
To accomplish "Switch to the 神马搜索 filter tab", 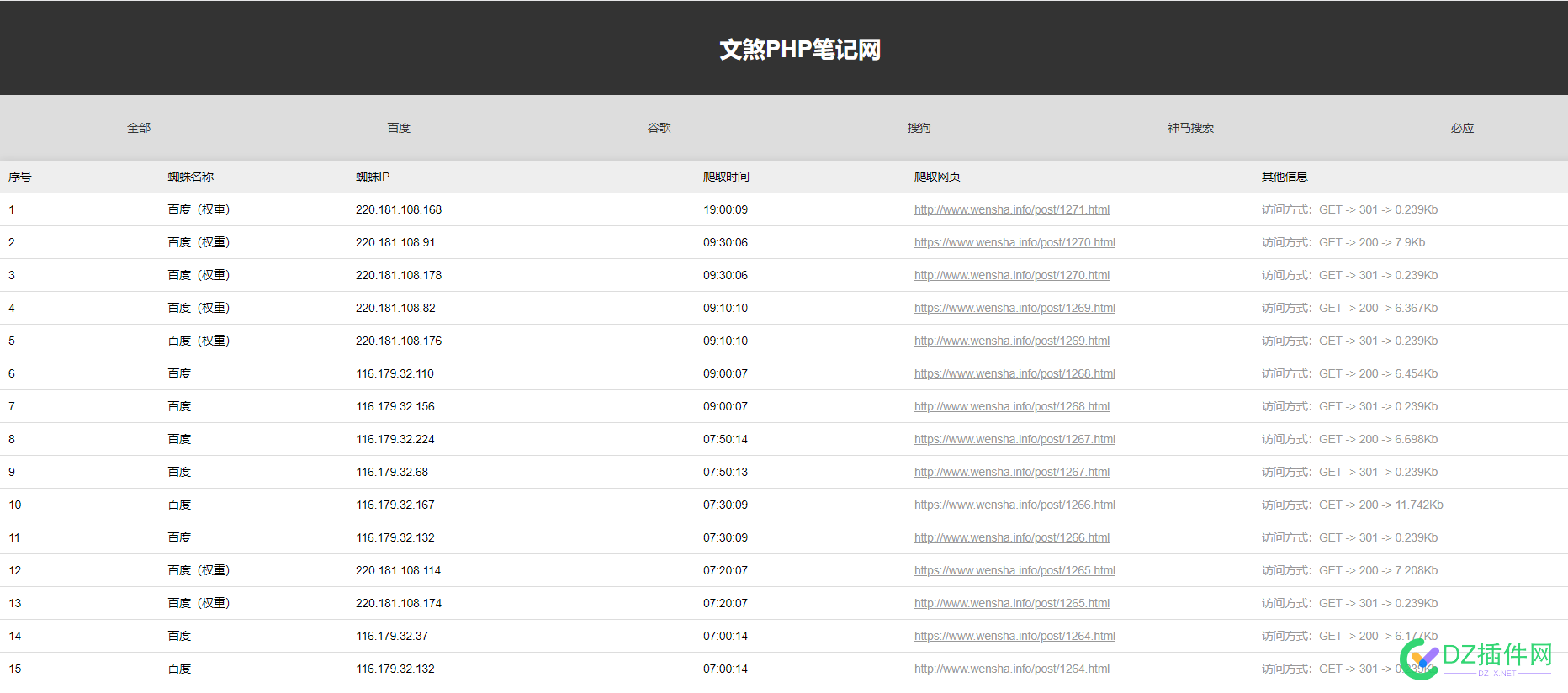I will pos(1190,128).
